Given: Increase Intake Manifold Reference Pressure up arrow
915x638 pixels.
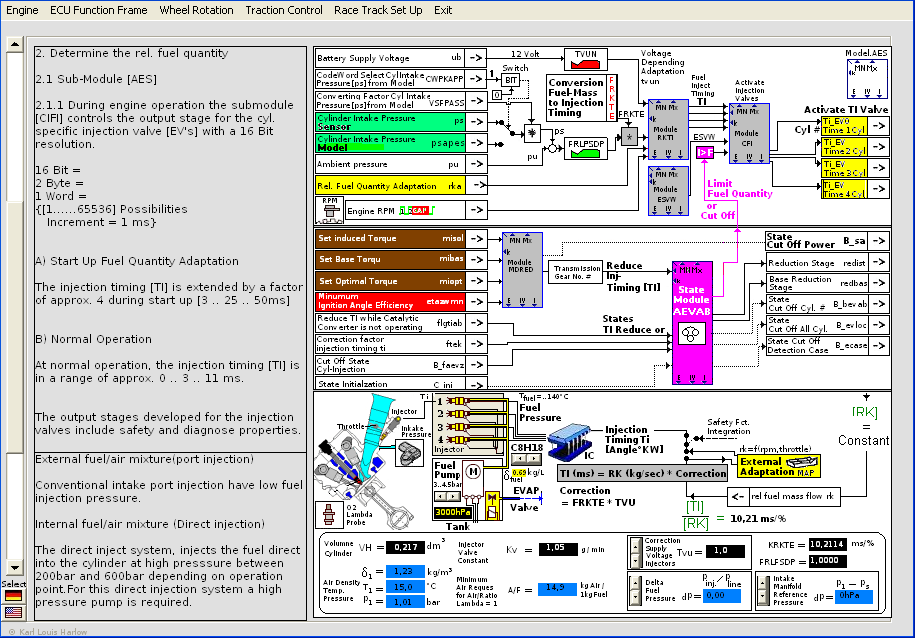Looking at the screenshot, I should pos(763,583).
